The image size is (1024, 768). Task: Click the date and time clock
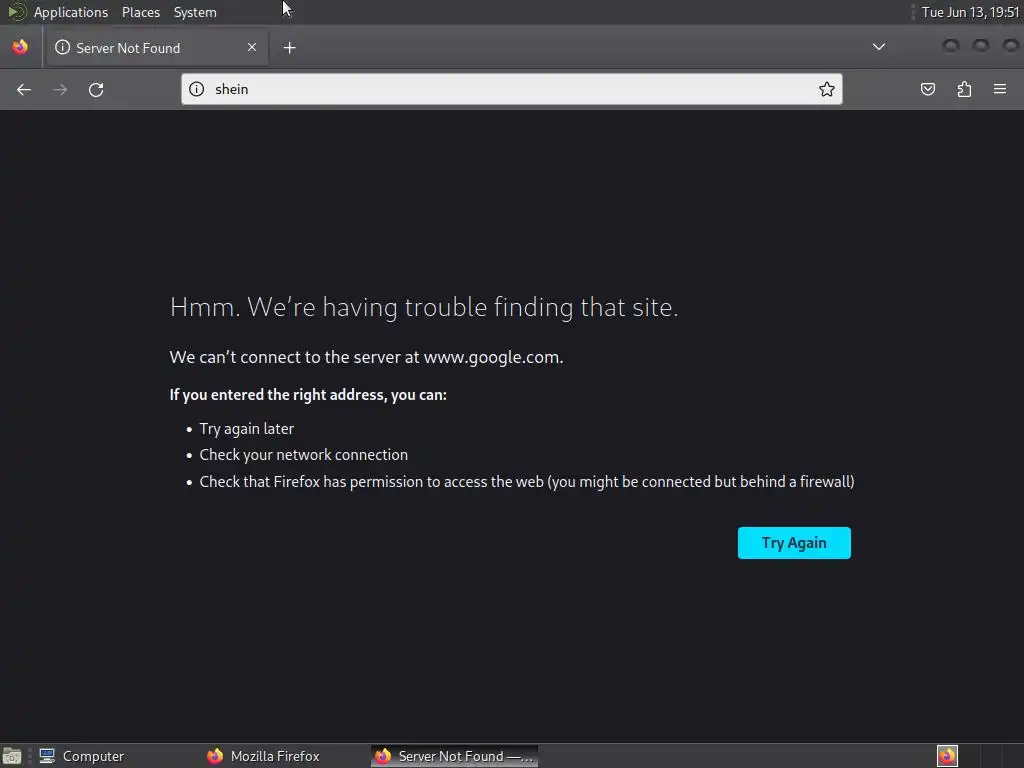(969, 12)
